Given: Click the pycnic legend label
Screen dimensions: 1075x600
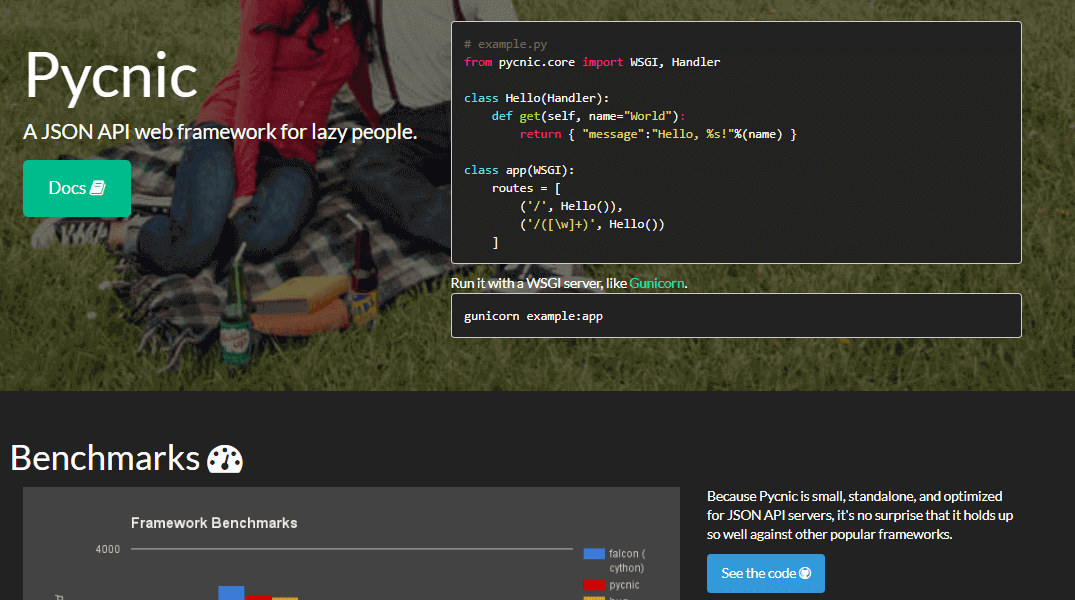Looking at the screenshot, I should (624, 585).
